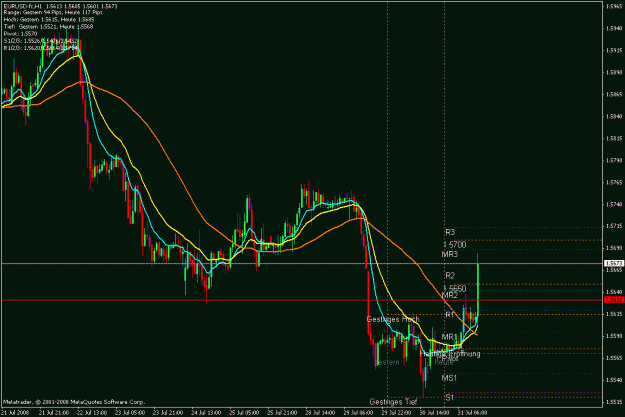Select the S1 support label
The image size is (625, 417).
(450, 397)
